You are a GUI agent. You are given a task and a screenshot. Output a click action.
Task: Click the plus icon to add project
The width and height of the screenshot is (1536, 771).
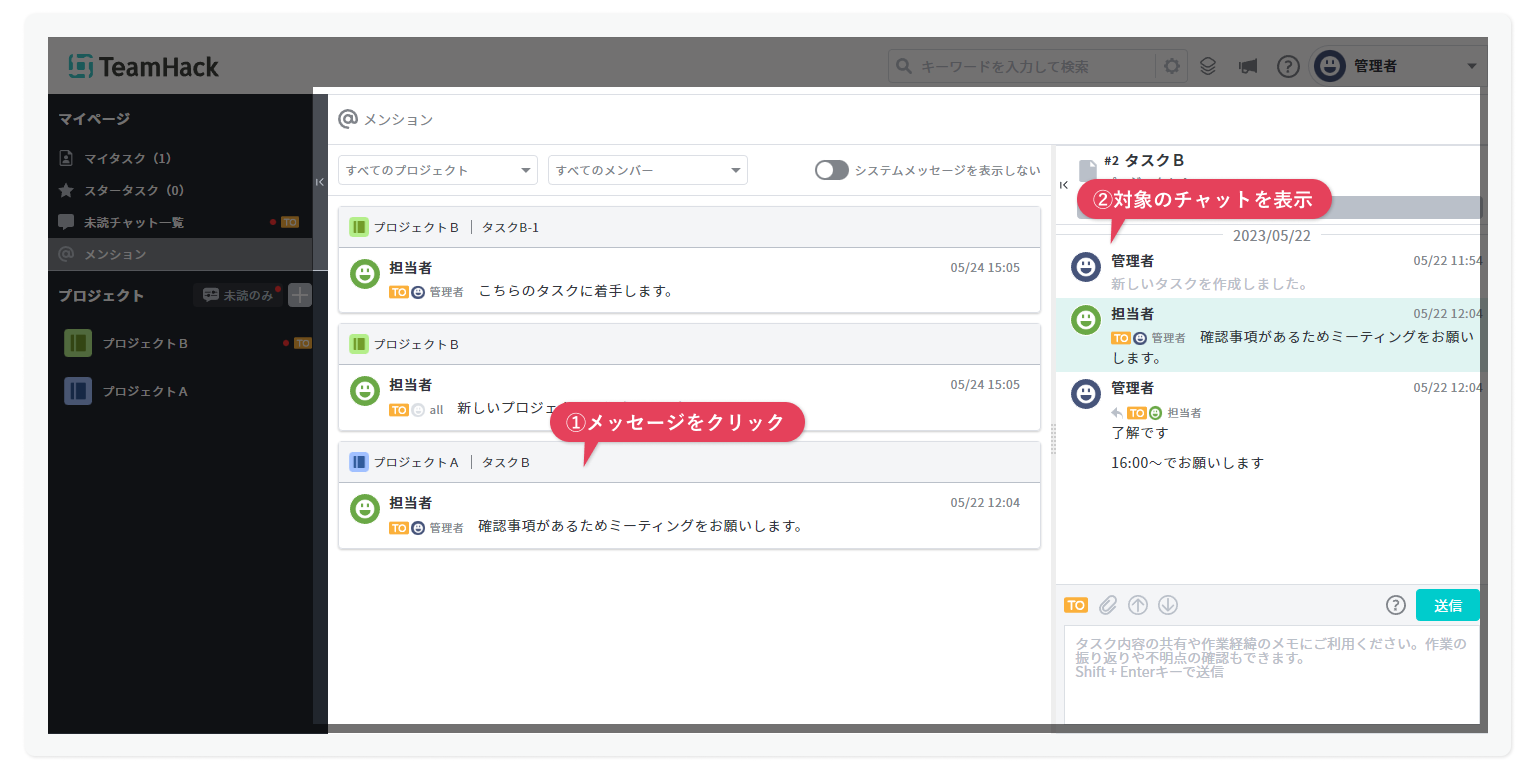pyautogui.click(x=300, y=295)
